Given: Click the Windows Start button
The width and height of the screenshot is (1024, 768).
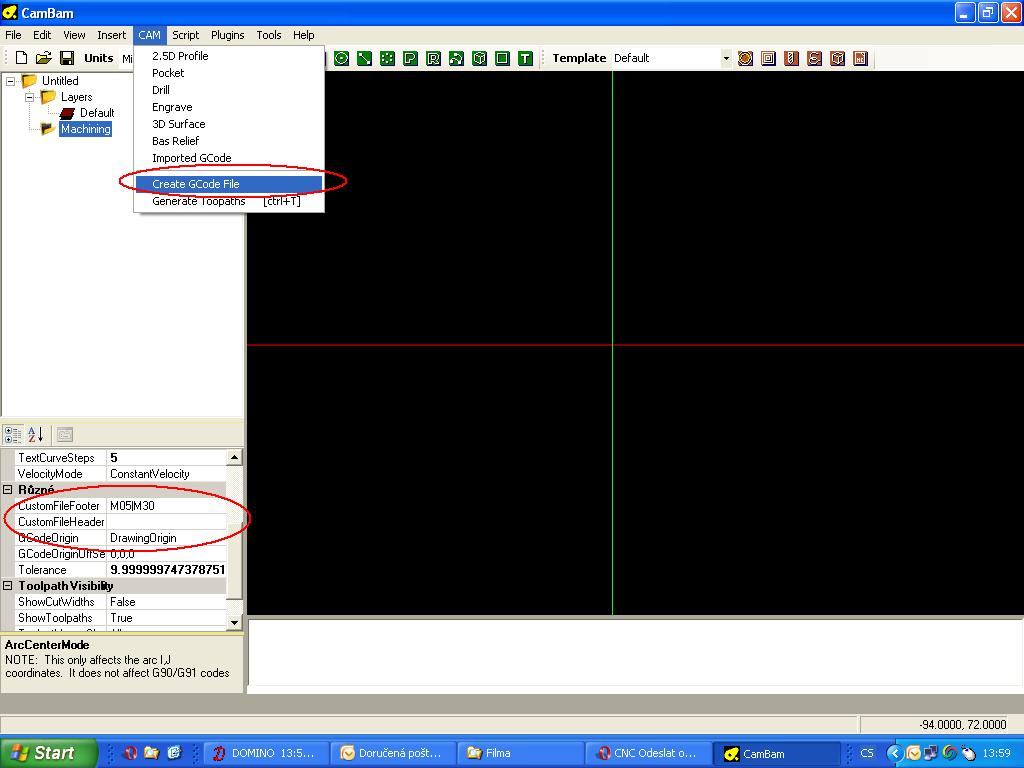Looking at the screenshot, I should (x=48, y=753).
